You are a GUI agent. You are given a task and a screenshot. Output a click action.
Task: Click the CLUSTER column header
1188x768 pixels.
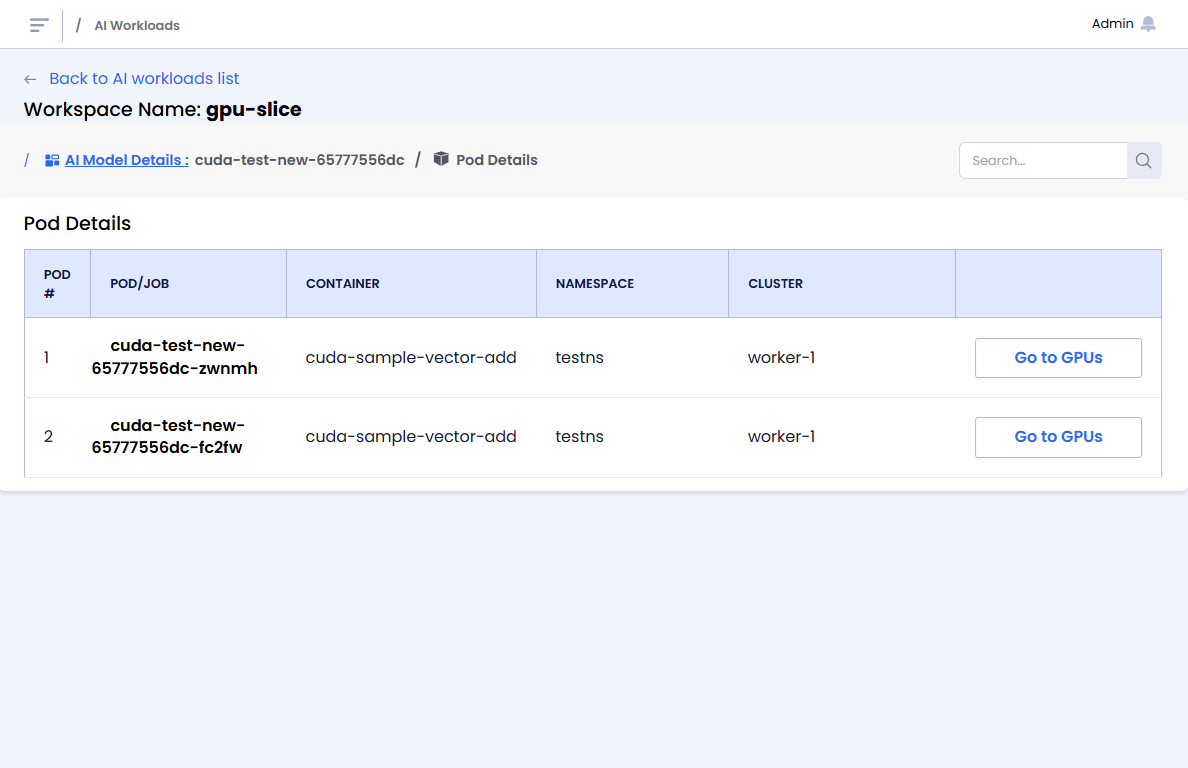coord(775,284)
